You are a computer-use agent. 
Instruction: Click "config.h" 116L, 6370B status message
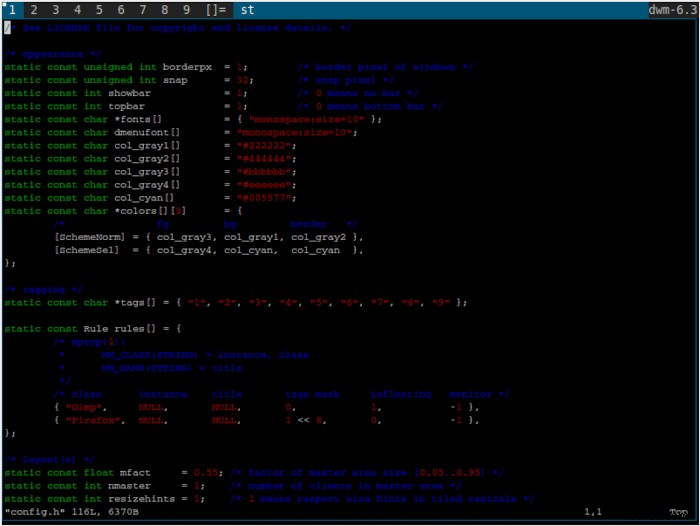tap(71, 512)
